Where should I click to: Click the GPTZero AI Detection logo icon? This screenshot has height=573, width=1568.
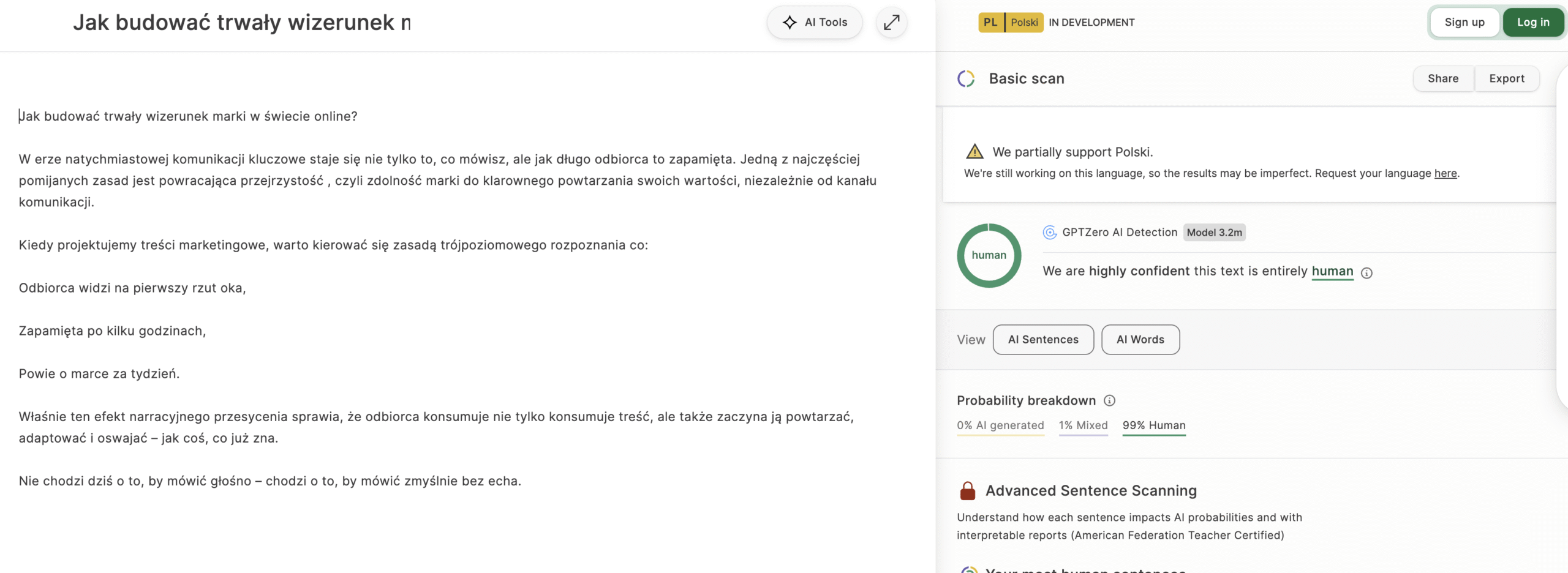click(x=1050, y=233)
